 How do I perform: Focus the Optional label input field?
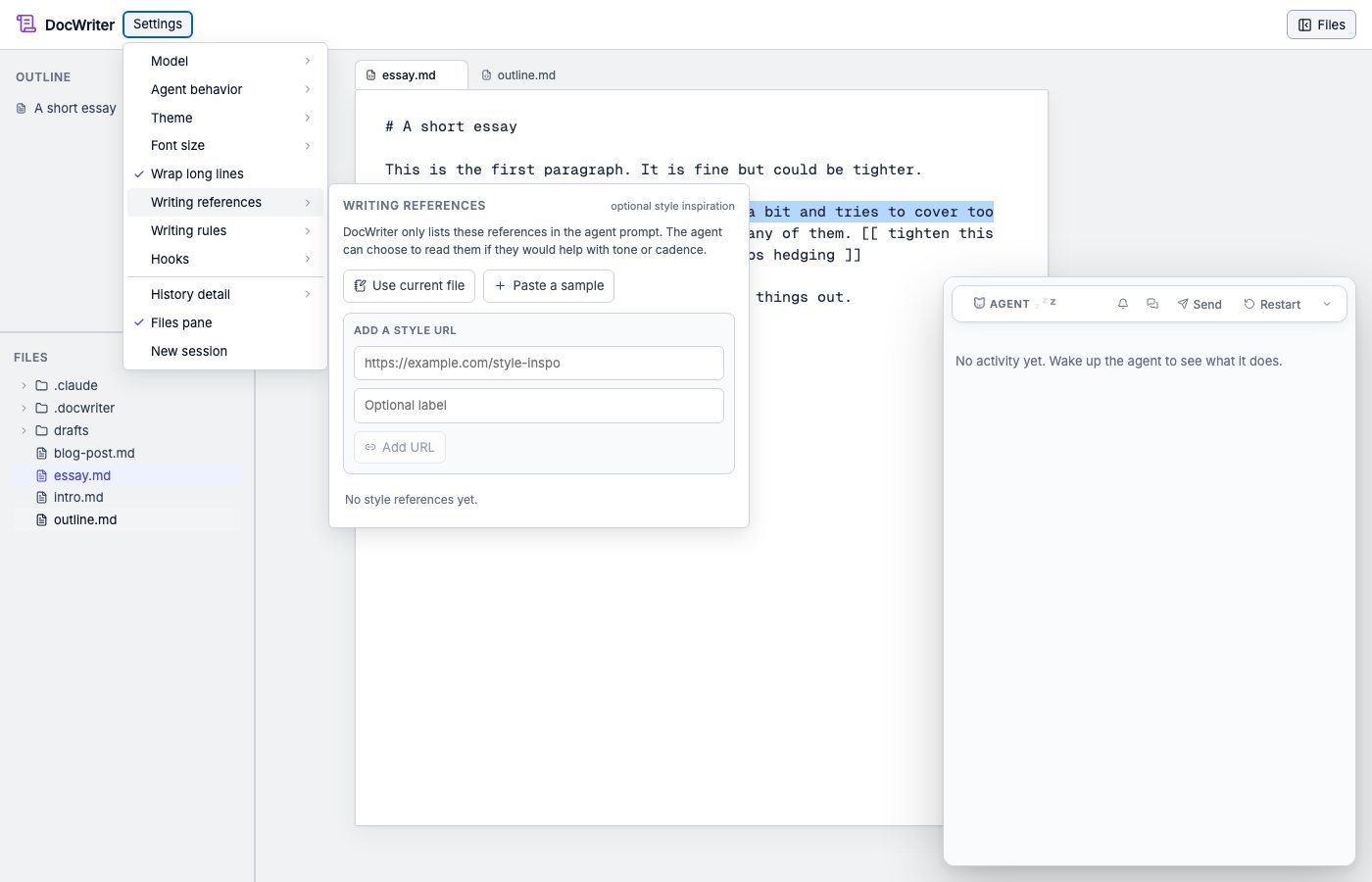[x=539, y=406]
